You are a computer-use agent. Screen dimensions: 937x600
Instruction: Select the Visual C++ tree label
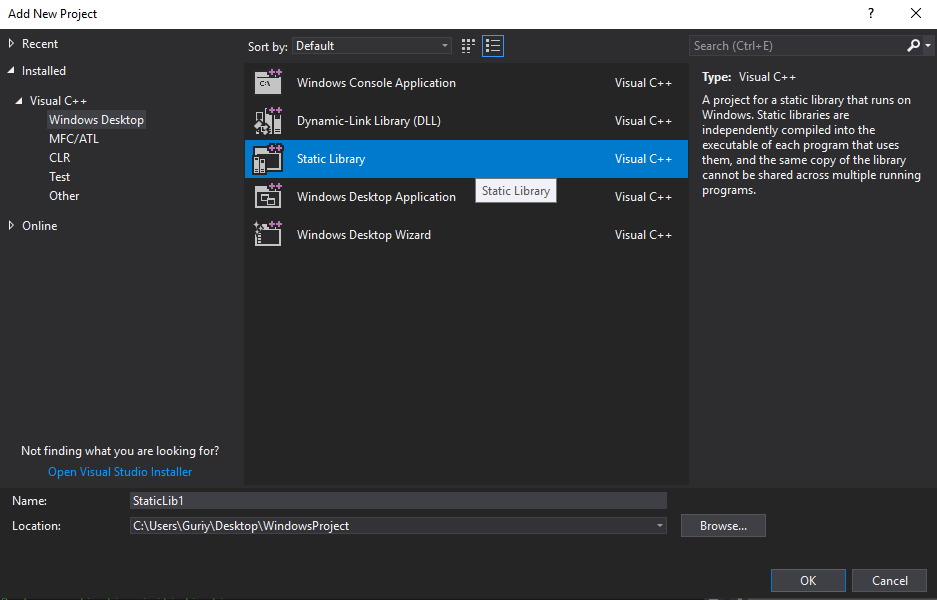(x=59, y=101)
